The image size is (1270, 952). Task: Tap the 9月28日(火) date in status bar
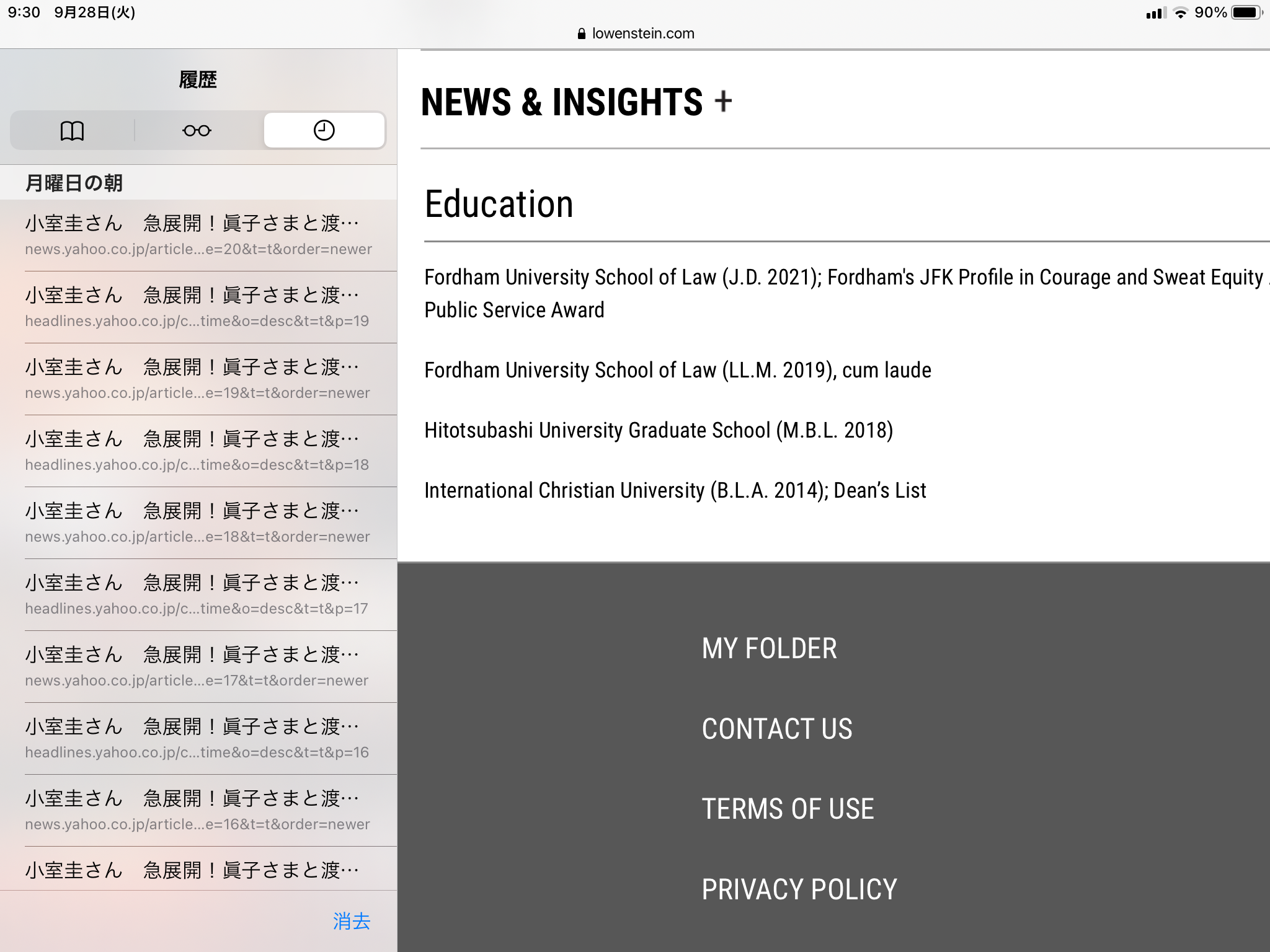click(95, 12)
